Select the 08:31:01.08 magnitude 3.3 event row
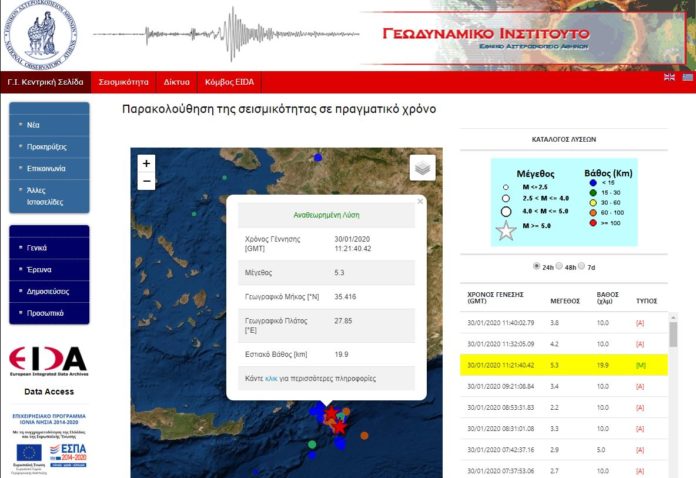This screenshot has height=478, width=696. click(564, 429)
